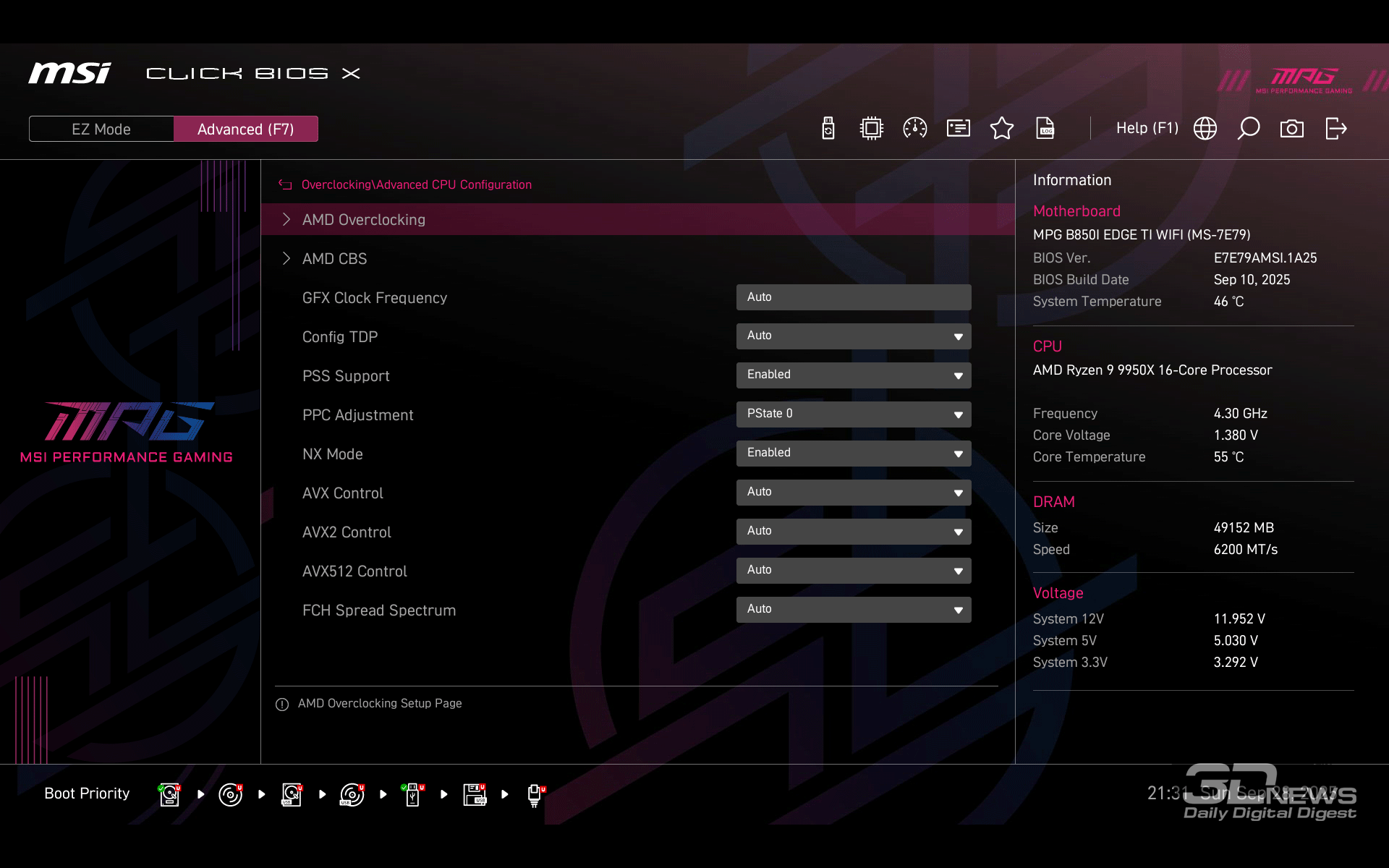Open the Favorites star icon
The height and width of the screenshot is (868, 1389).
[x=1001, y=129]
